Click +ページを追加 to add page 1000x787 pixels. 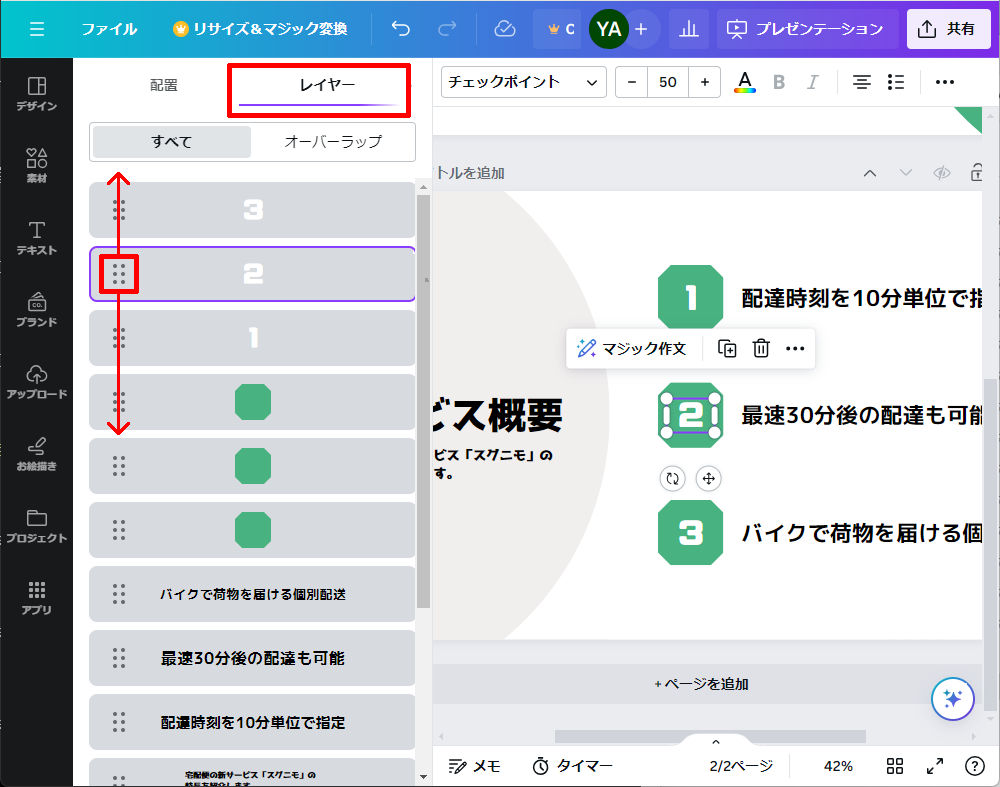click(x=702, y=684)
